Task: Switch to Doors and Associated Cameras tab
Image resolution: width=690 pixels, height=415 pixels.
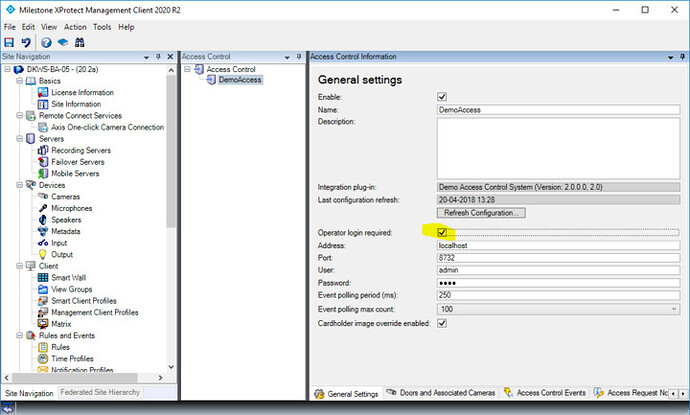Action: tap(441, 393)
